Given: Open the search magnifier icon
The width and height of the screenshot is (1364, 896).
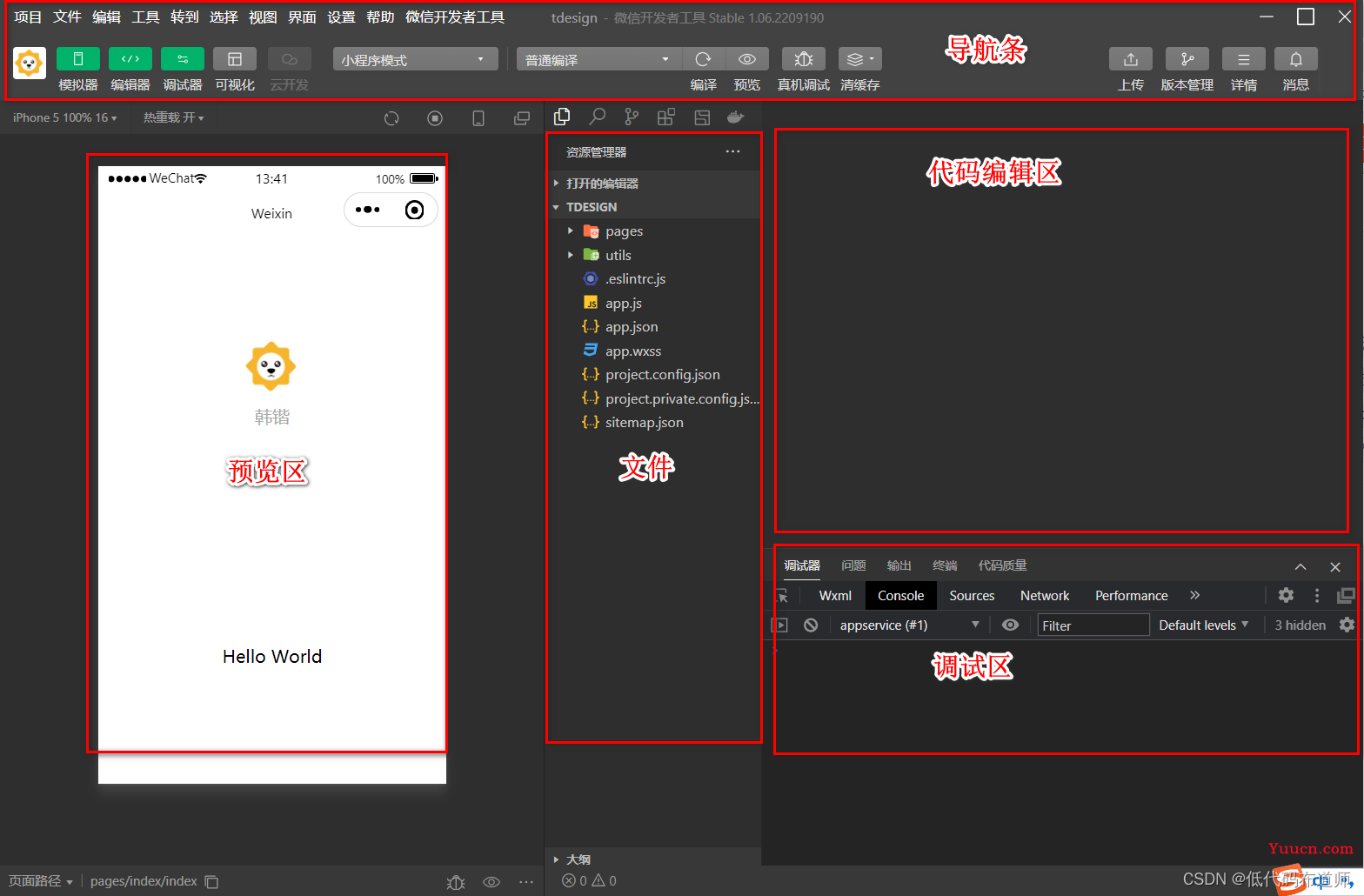Looking at the screenshot, I should 597,117.
